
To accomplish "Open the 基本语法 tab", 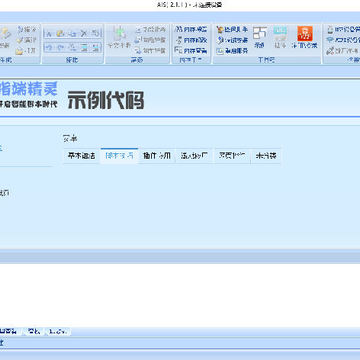I will [x=82, y=156].
